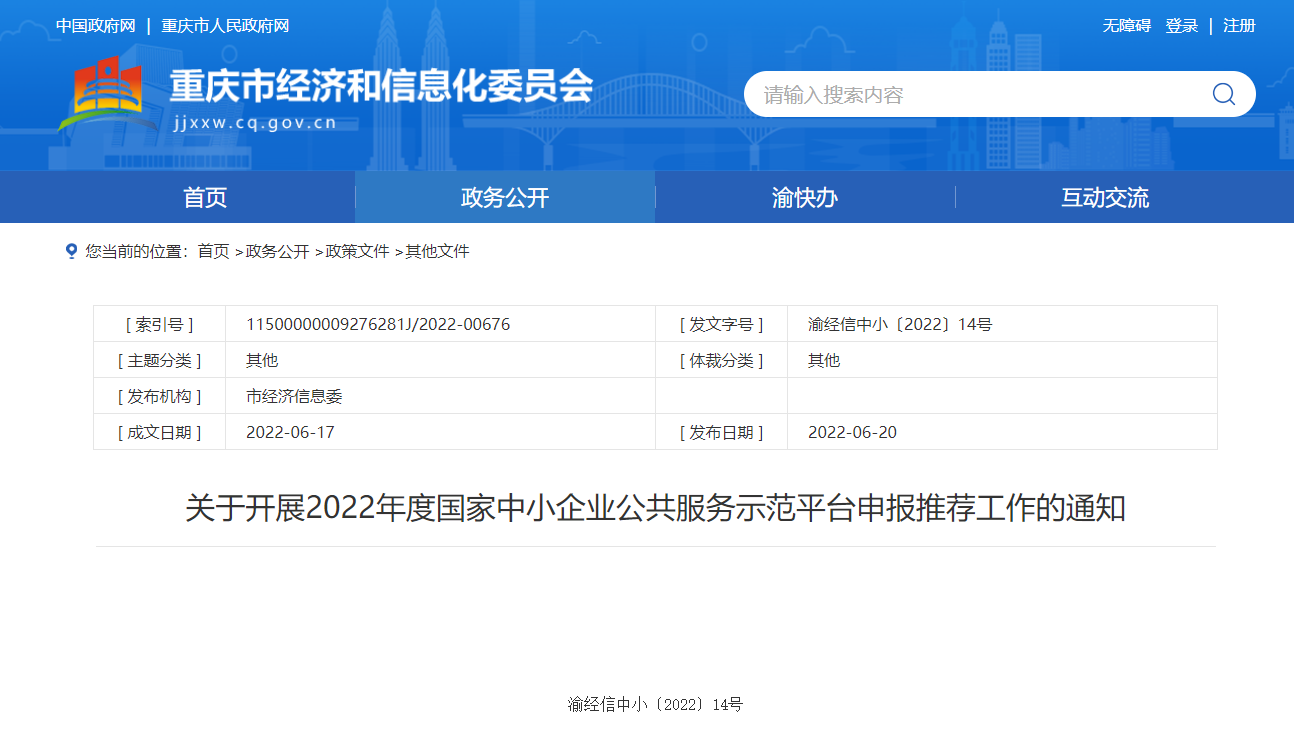Click the 登录 login link
The image size is (1294, 754).
[x=1181, y=26]
